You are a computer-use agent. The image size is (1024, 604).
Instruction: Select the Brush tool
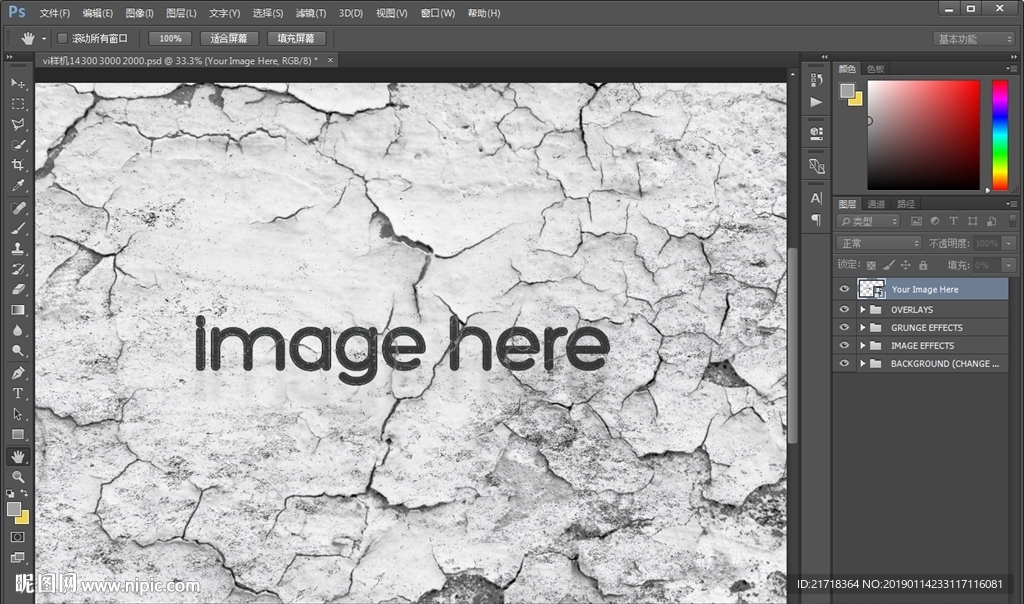pos(18,228)
